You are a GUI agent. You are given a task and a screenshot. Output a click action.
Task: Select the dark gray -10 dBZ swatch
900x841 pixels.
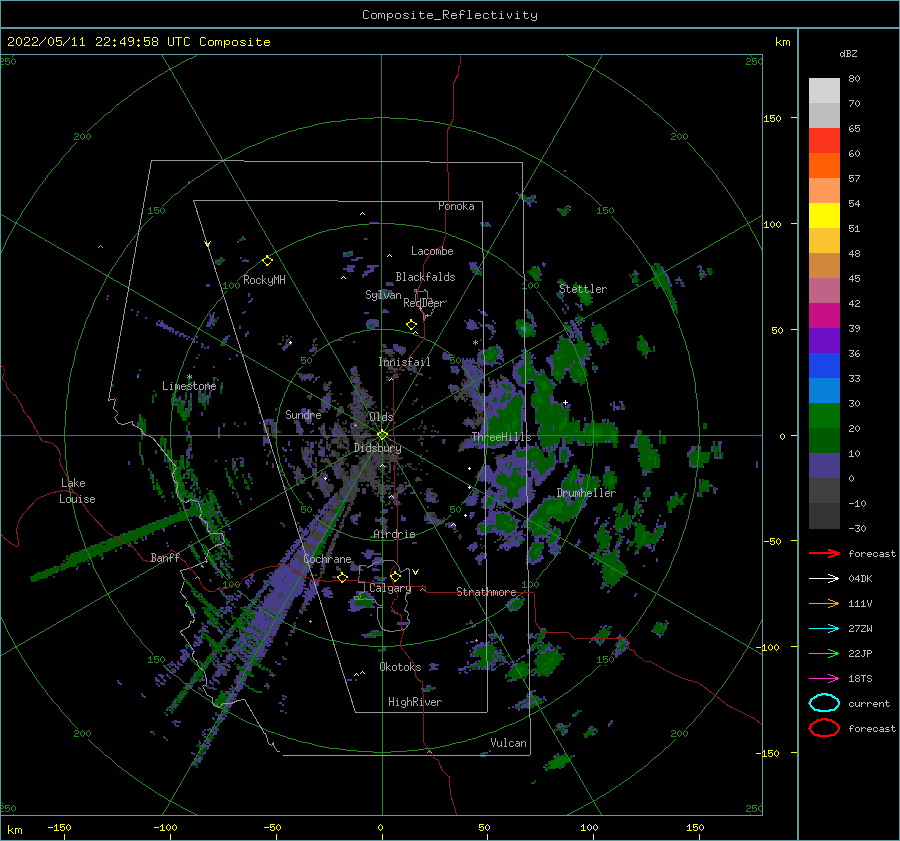pyautogui.click(x=824, y=516)
